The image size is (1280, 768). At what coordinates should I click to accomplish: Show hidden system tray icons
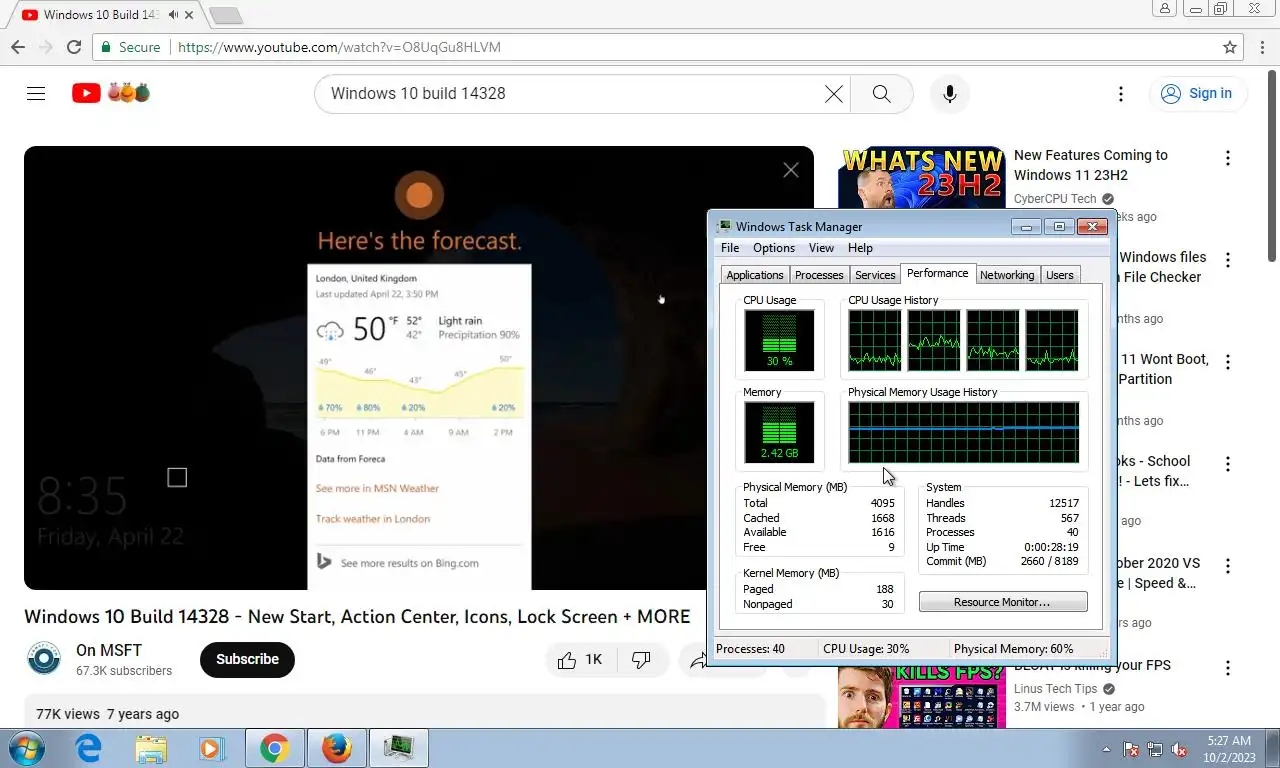pyautogui.click(x=1106, y=749)
